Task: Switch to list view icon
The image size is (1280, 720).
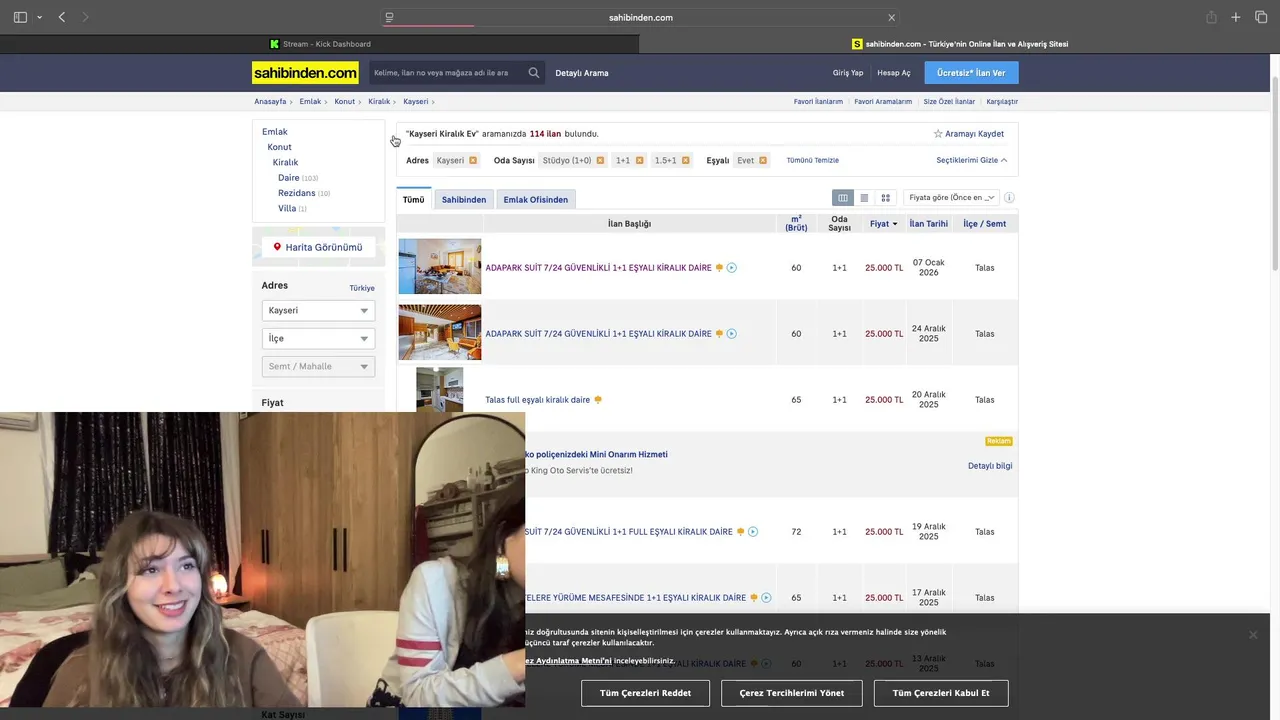Action: point(864,198)
